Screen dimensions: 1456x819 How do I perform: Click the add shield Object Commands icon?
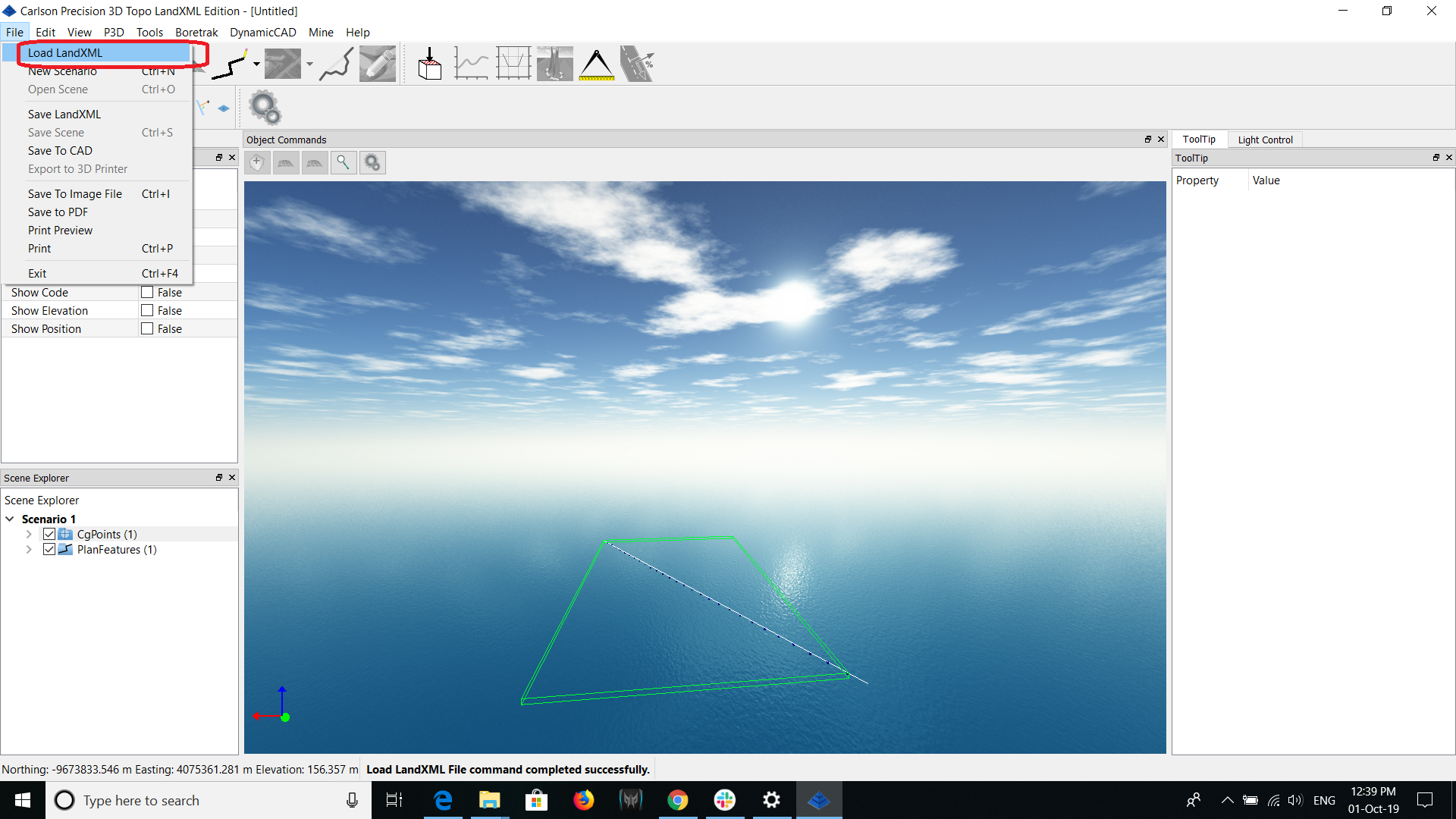(257, 162)
